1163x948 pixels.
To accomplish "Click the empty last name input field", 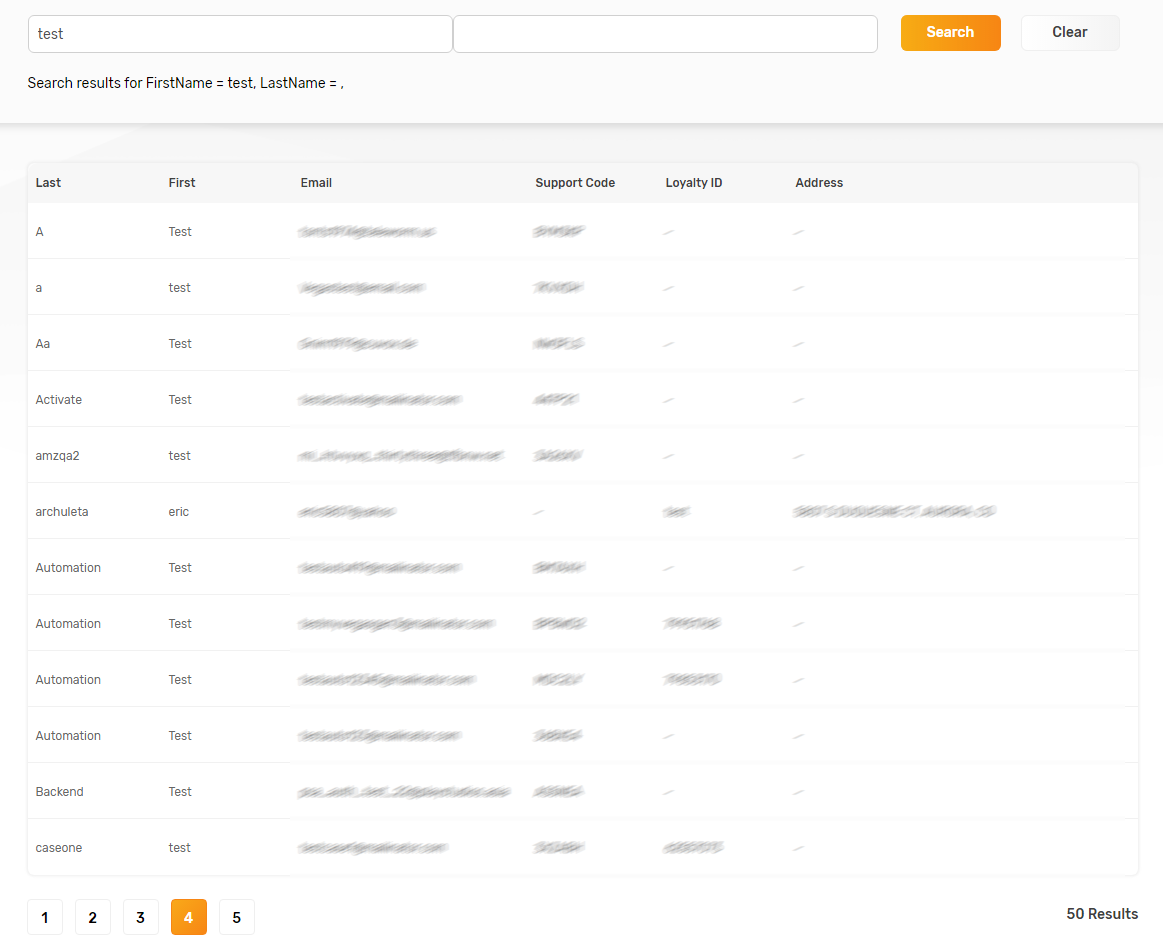I will point(665,34).
